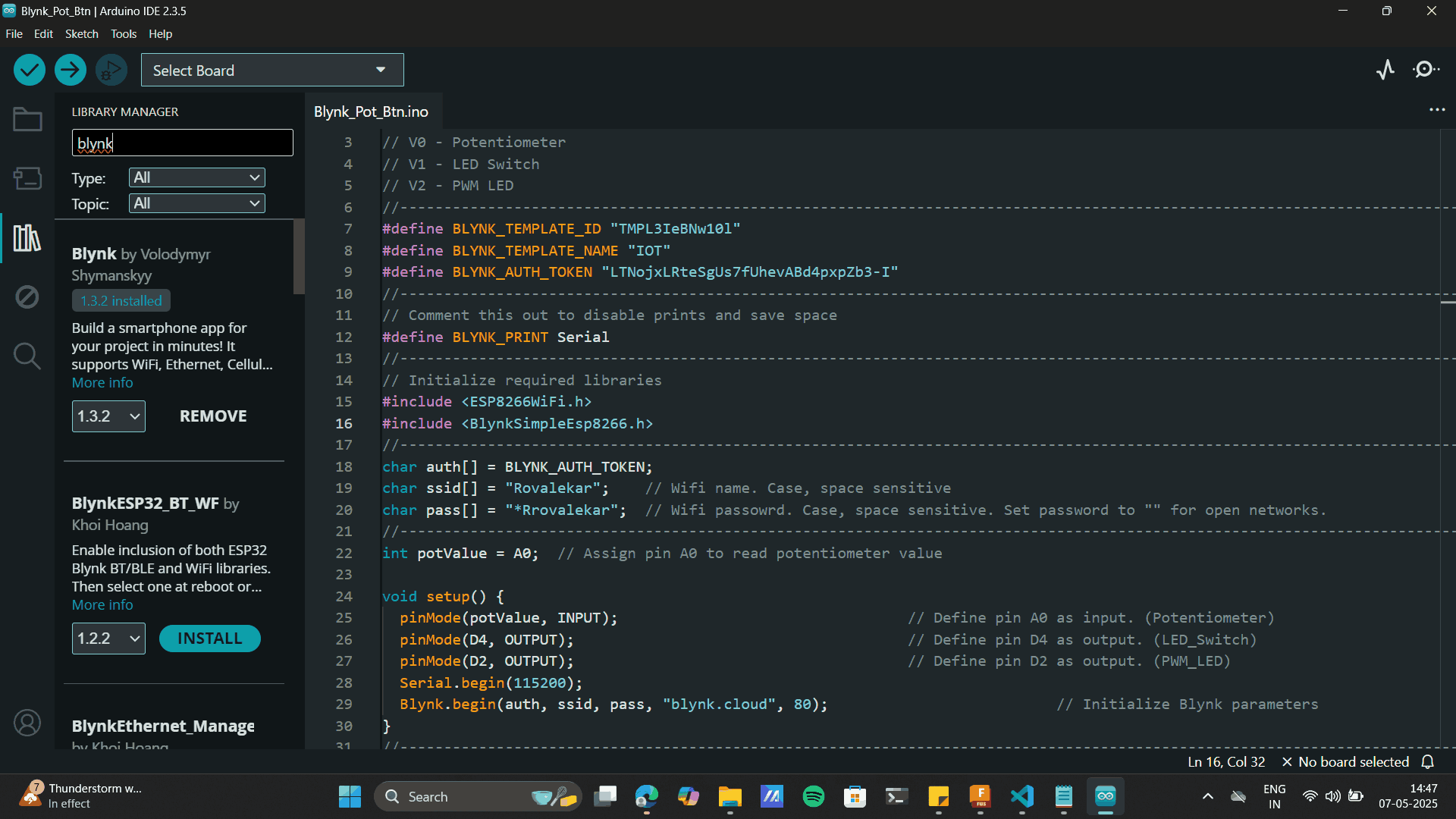Open the Debug sidebar panel
This screenshot has height=819, width=1456.
pos(27,297)
